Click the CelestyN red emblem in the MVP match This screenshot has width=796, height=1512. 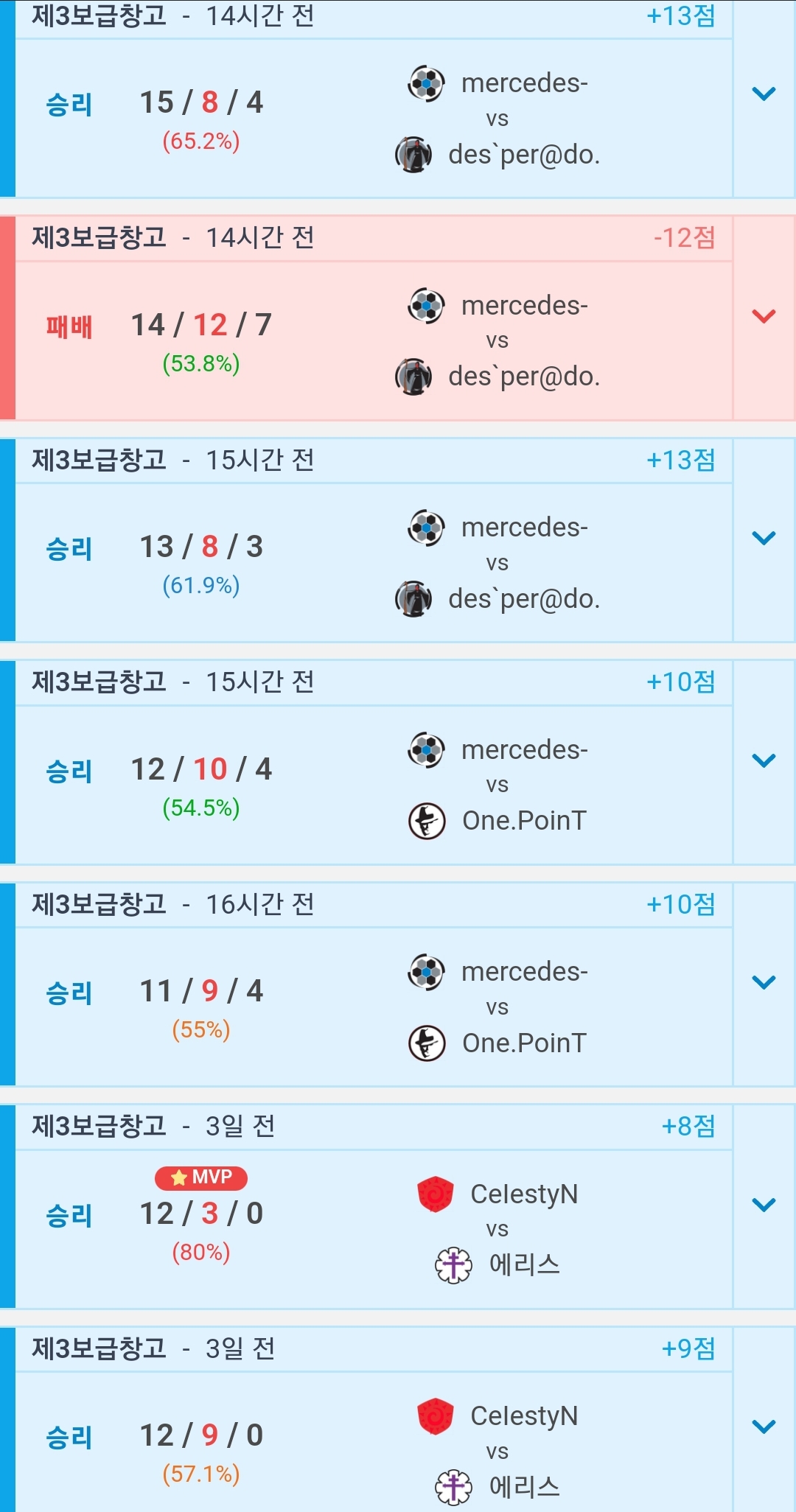click(x=436, y=1194)
